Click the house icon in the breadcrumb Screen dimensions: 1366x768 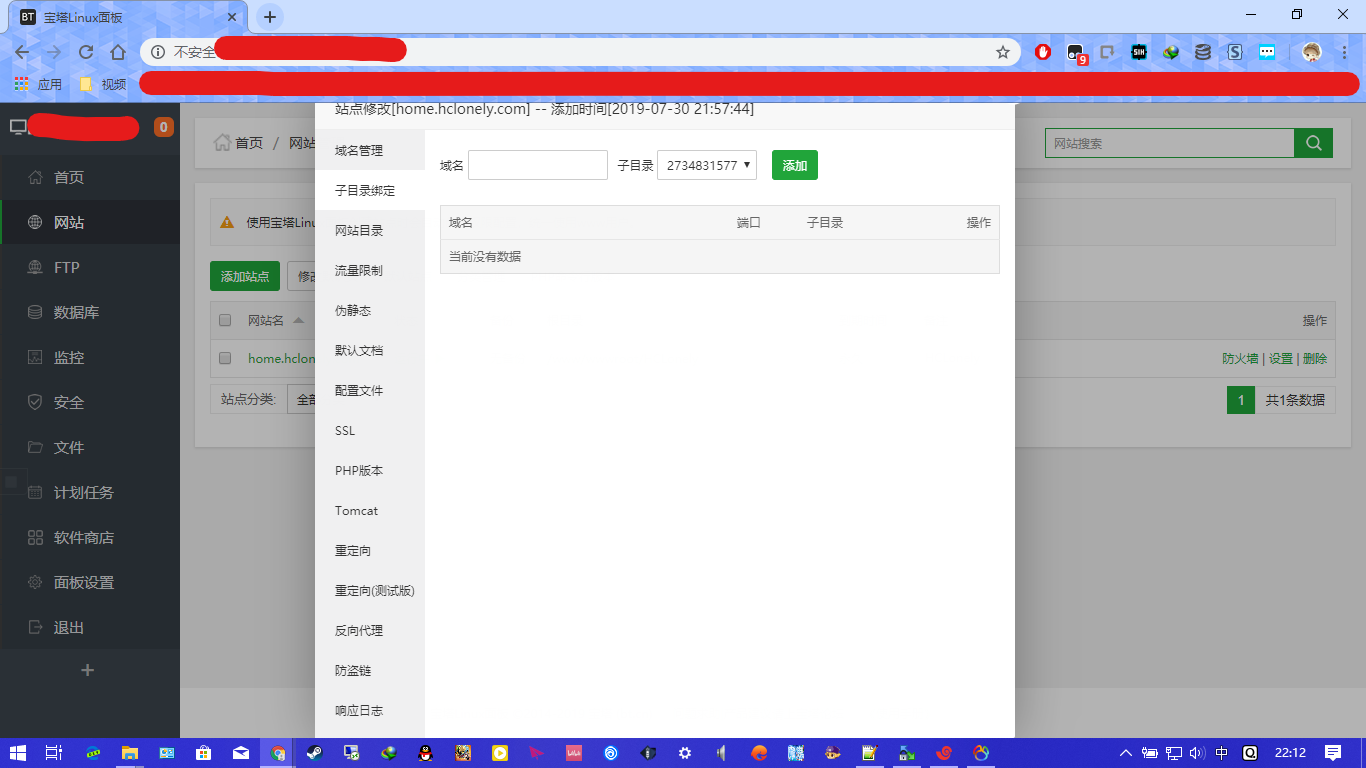point(222,143)
